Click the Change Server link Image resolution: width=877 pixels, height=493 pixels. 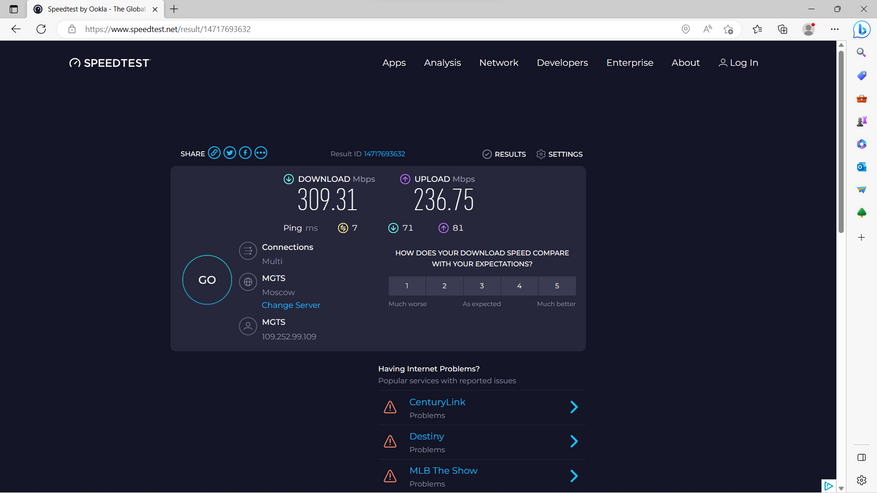pos(291,305)
